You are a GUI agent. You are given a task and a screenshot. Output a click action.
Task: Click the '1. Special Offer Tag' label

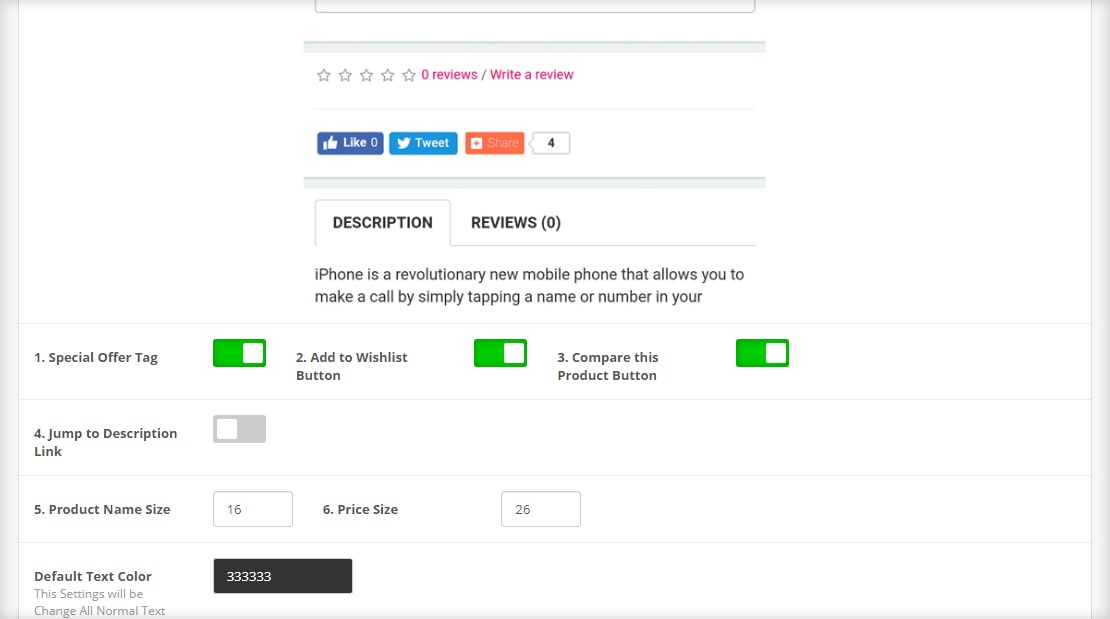click(96, 358)
